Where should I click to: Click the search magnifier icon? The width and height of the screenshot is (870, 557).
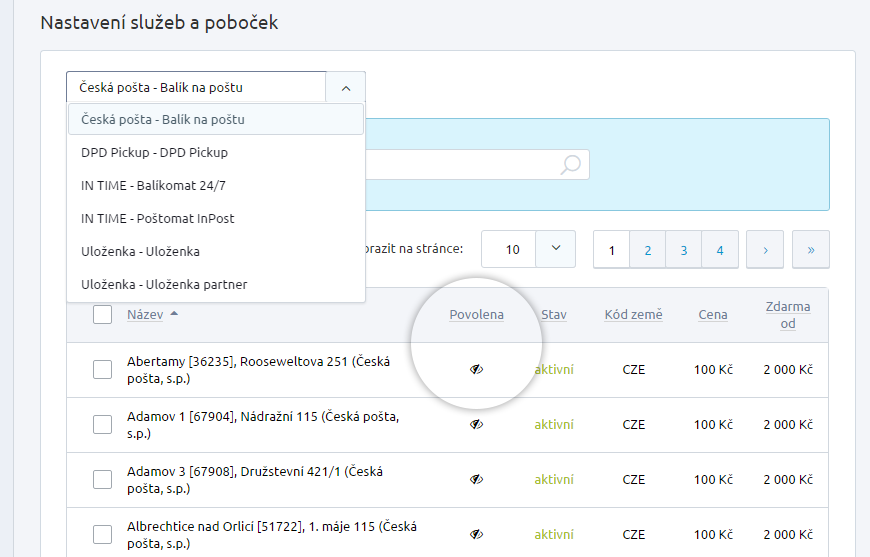coord(571,165)
